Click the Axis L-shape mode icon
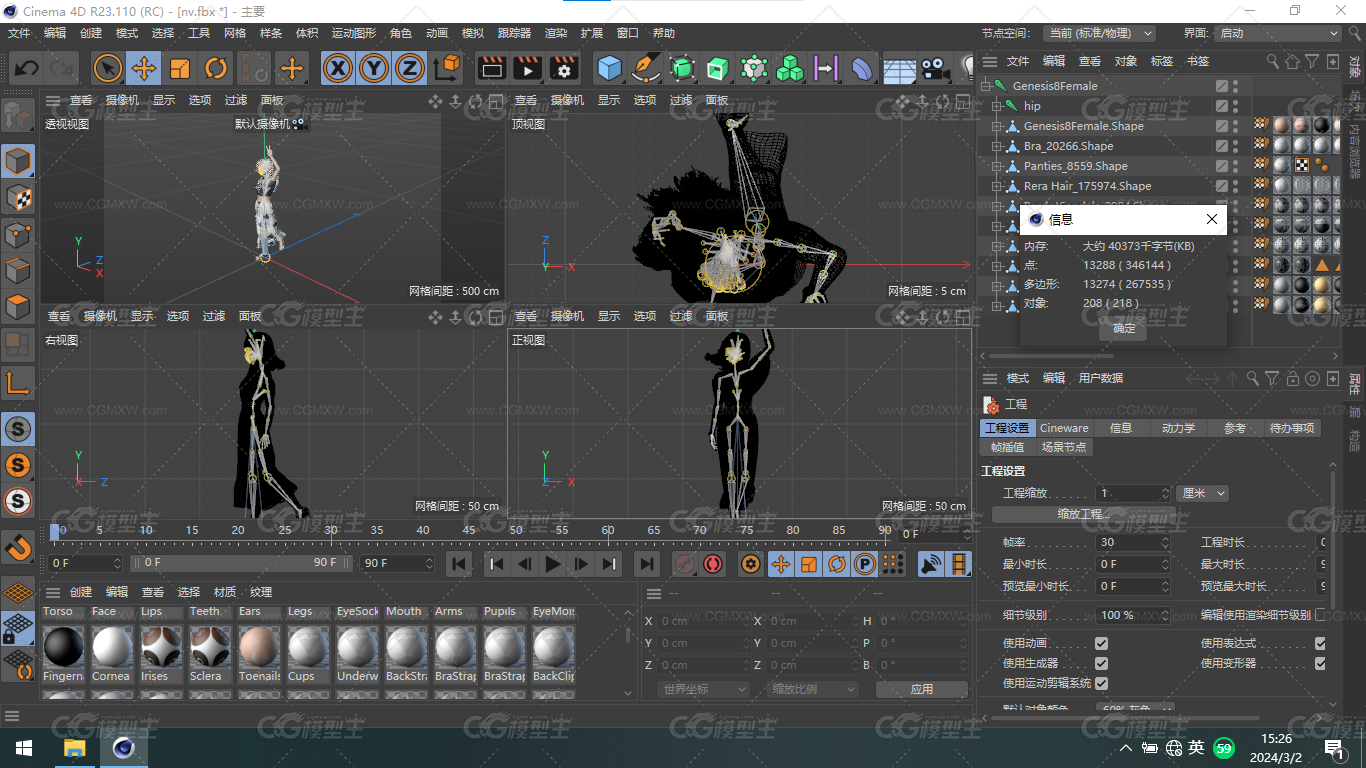The height and width of the screenshot is (768, 1366). point(18,382)
